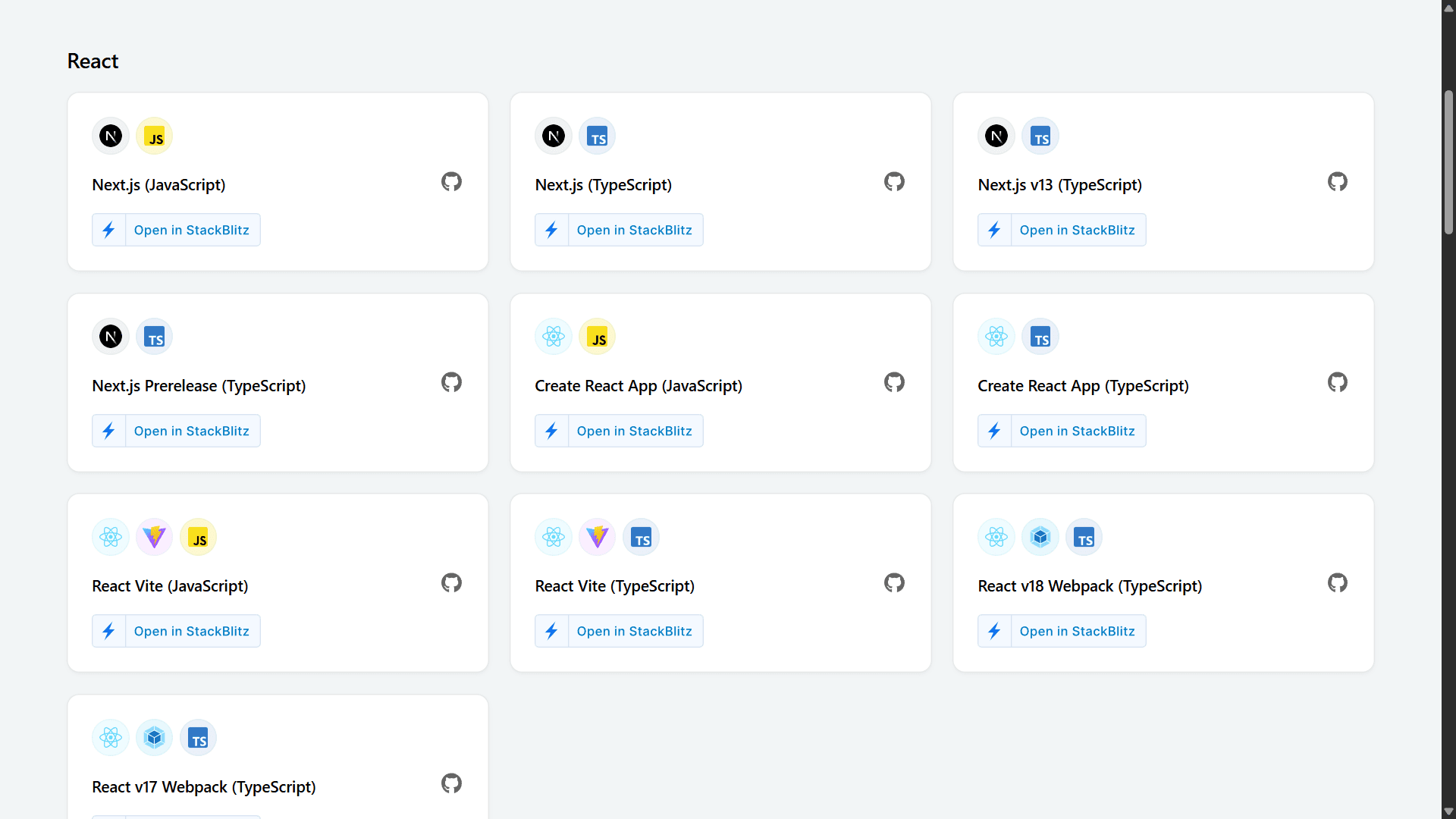Open GitHub repo for React v18 Webpack
Image resolution: width=1456 pixels, height=819 pixels.
[1337, 583]
